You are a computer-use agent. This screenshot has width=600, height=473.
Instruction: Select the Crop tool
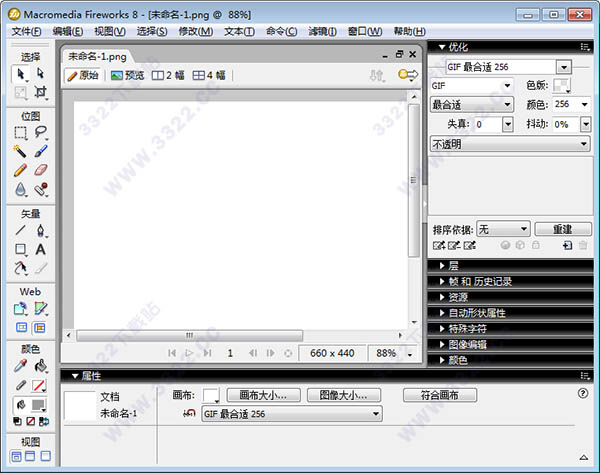40,92
